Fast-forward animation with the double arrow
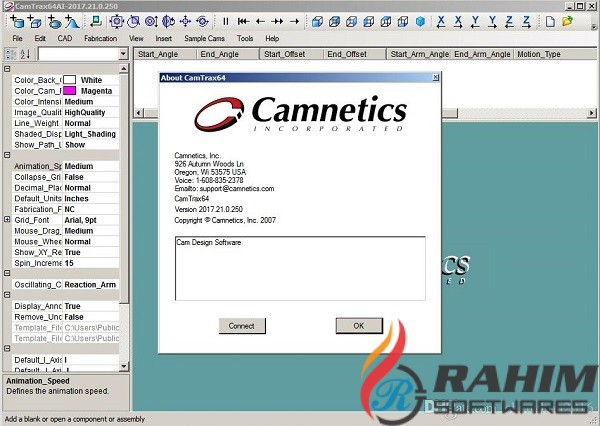This screenshot has width=600, height=426. (x=277, y=21)
